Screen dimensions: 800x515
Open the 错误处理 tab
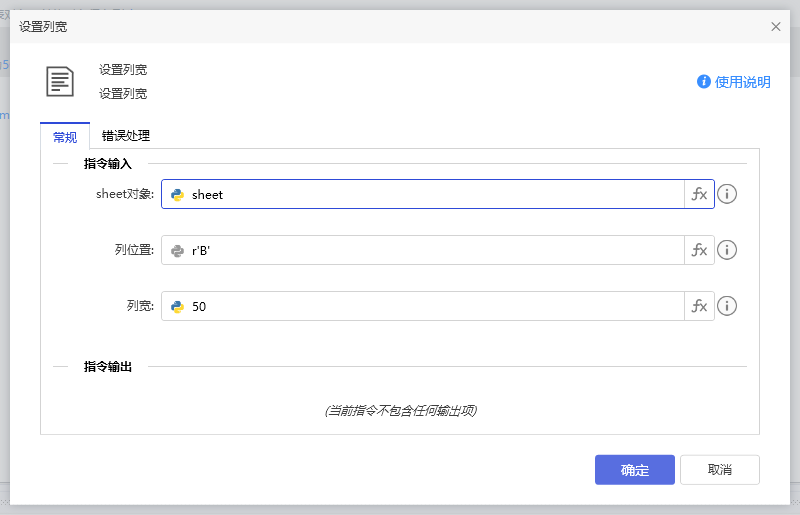(x=126, y=136)
